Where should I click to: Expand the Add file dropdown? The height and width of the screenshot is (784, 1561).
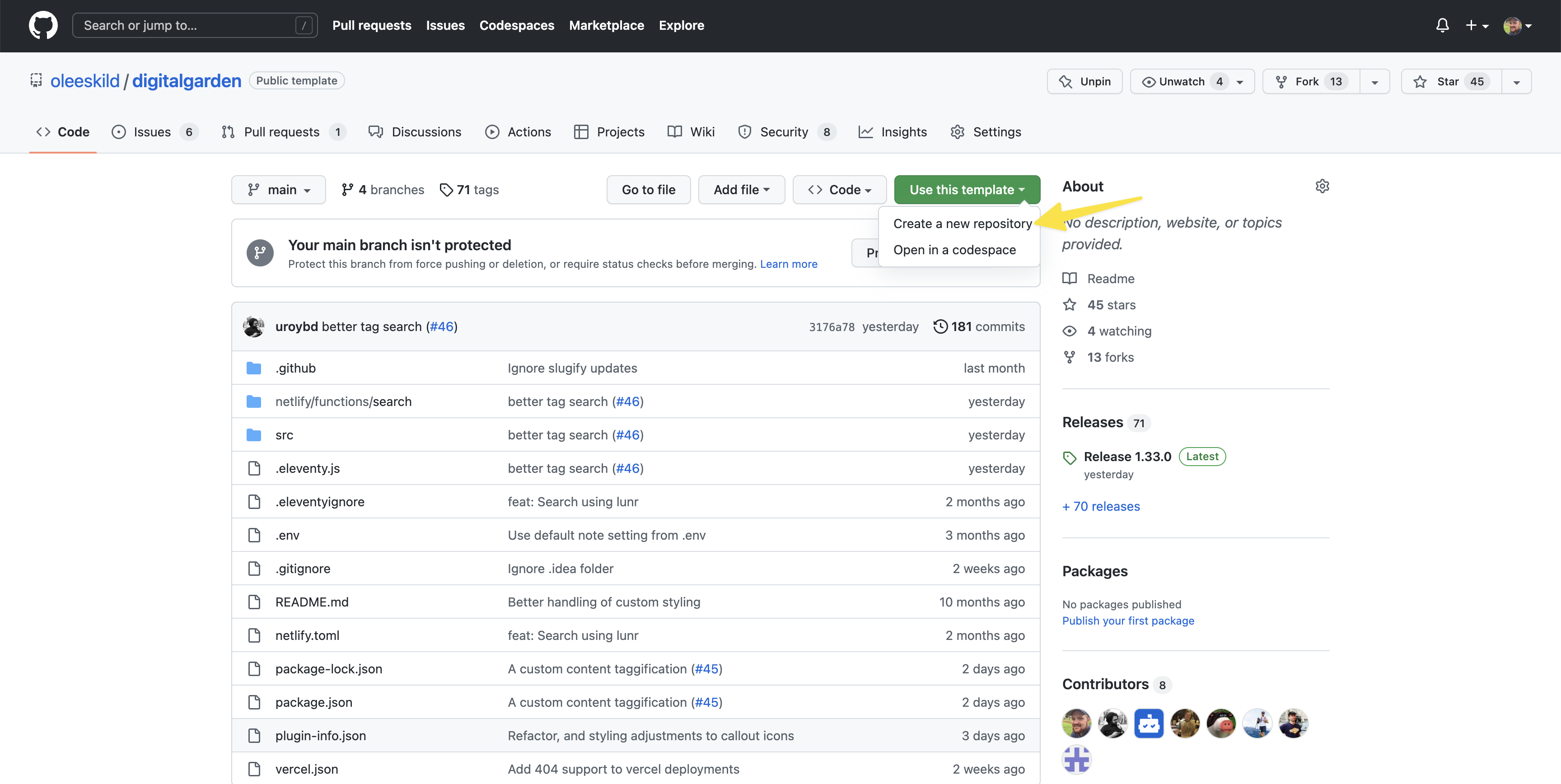coord(741,189)
